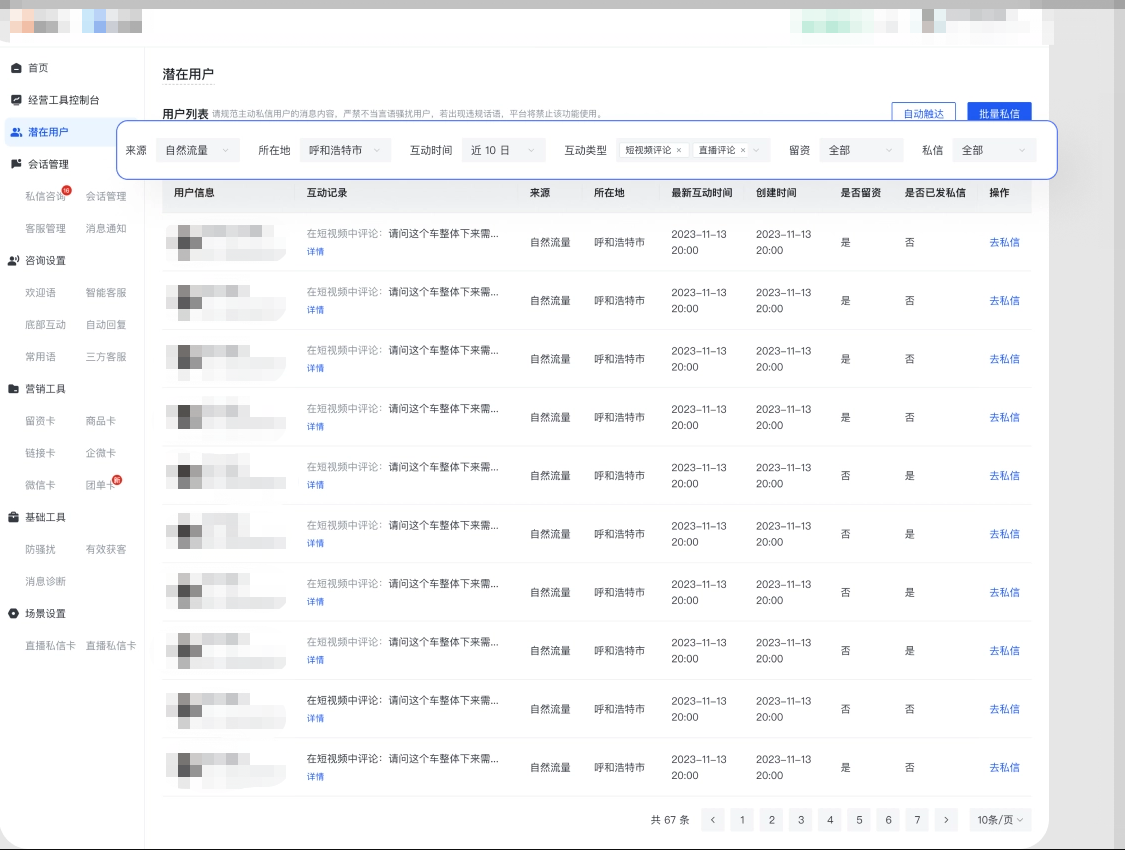Image resolution: width=1125 pixels, height=850 pixels.
Task: Click the 基础工具 toolbox icon
Action: (x=13, y=518)
